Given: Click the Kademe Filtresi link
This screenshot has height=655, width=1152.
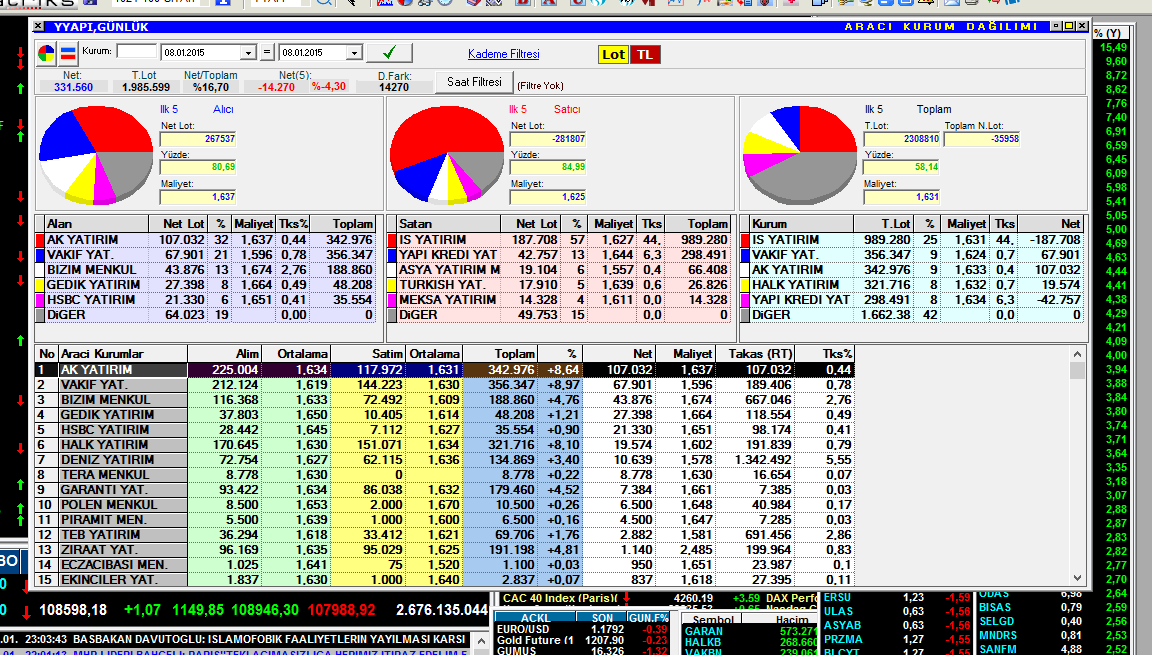Looking at the screenshot, I should click(503, 54).
